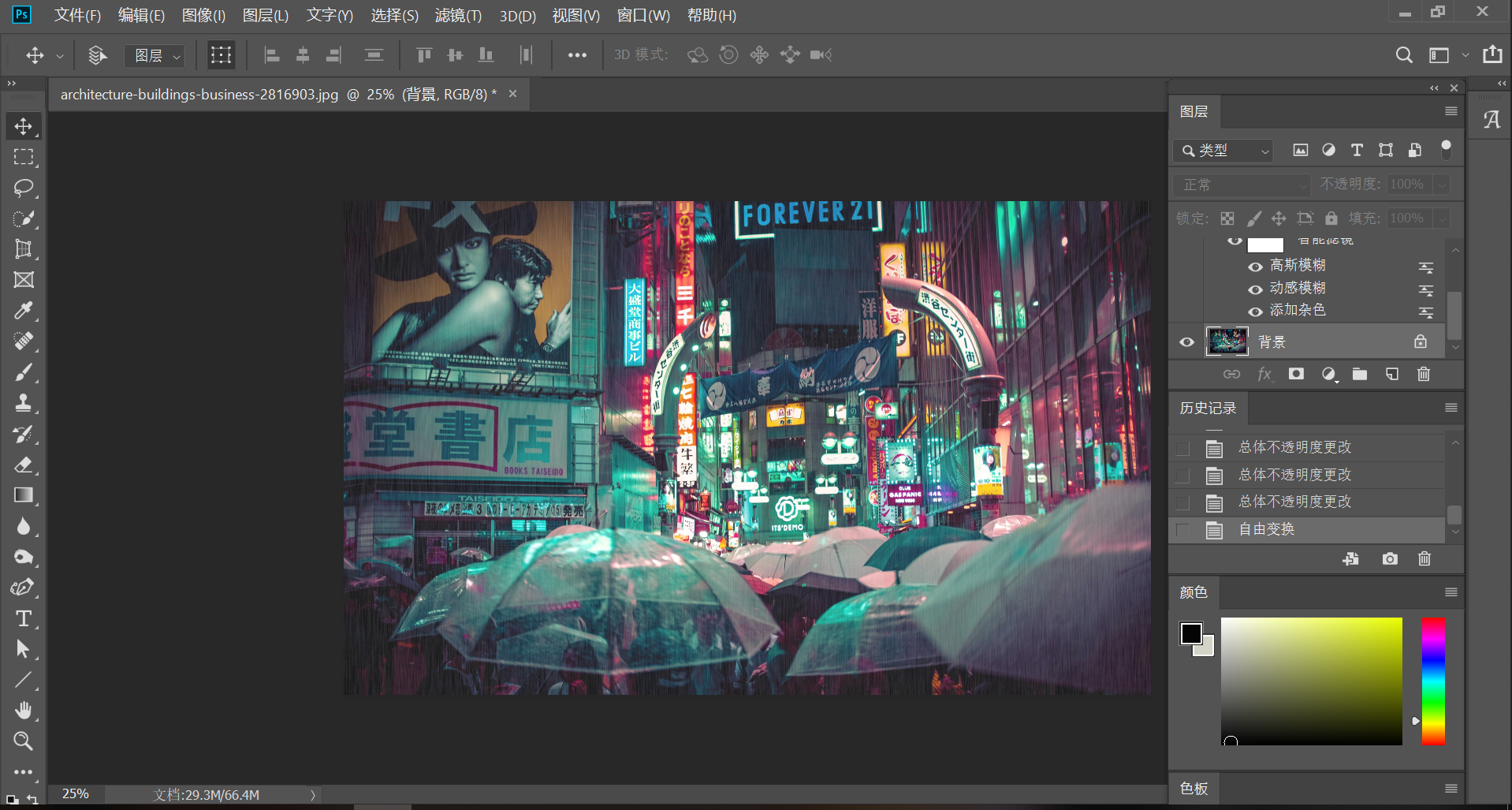Toggle the smart filters mask visibility eye

[1235, 241]
